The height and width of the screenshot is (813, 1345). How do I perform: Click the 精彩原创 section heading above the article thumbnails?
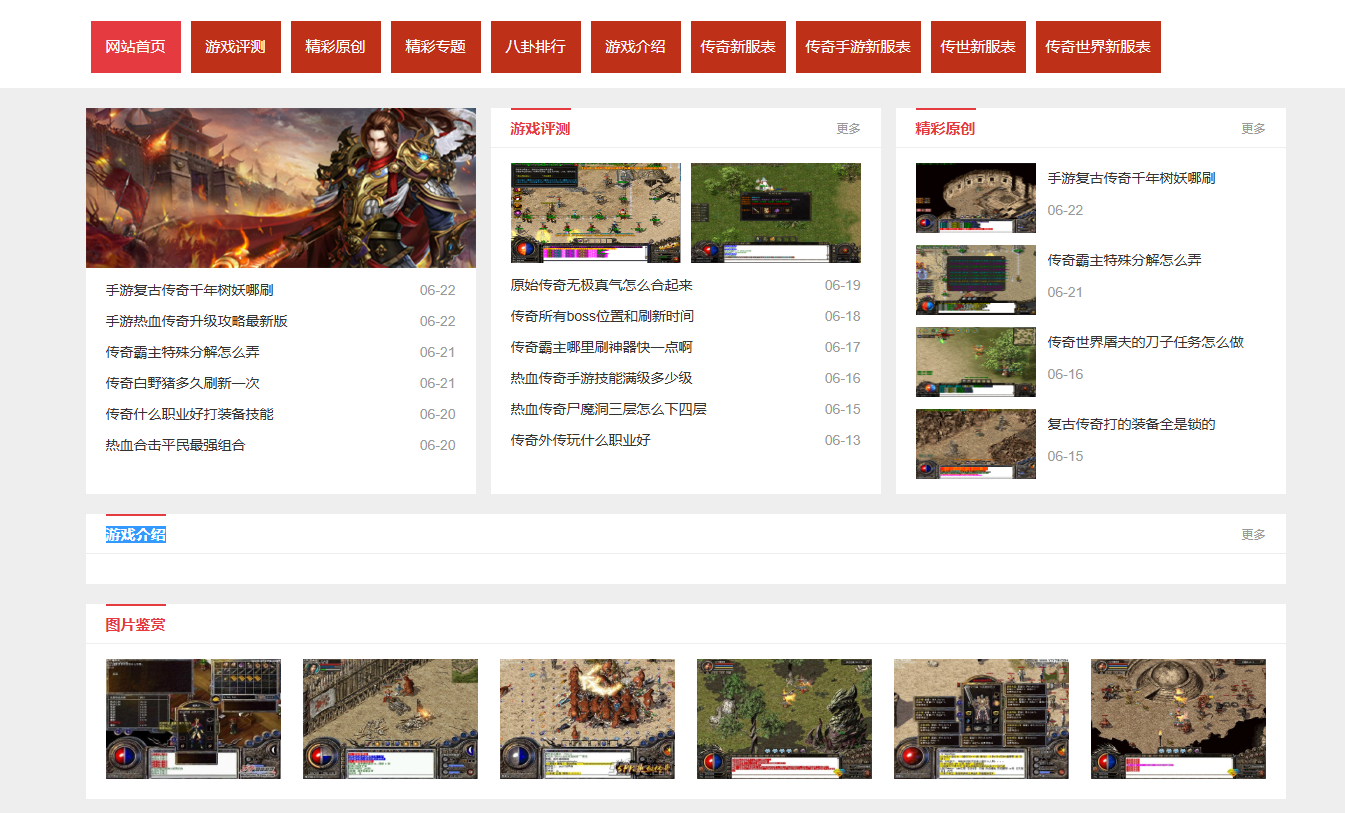[945, 129]
